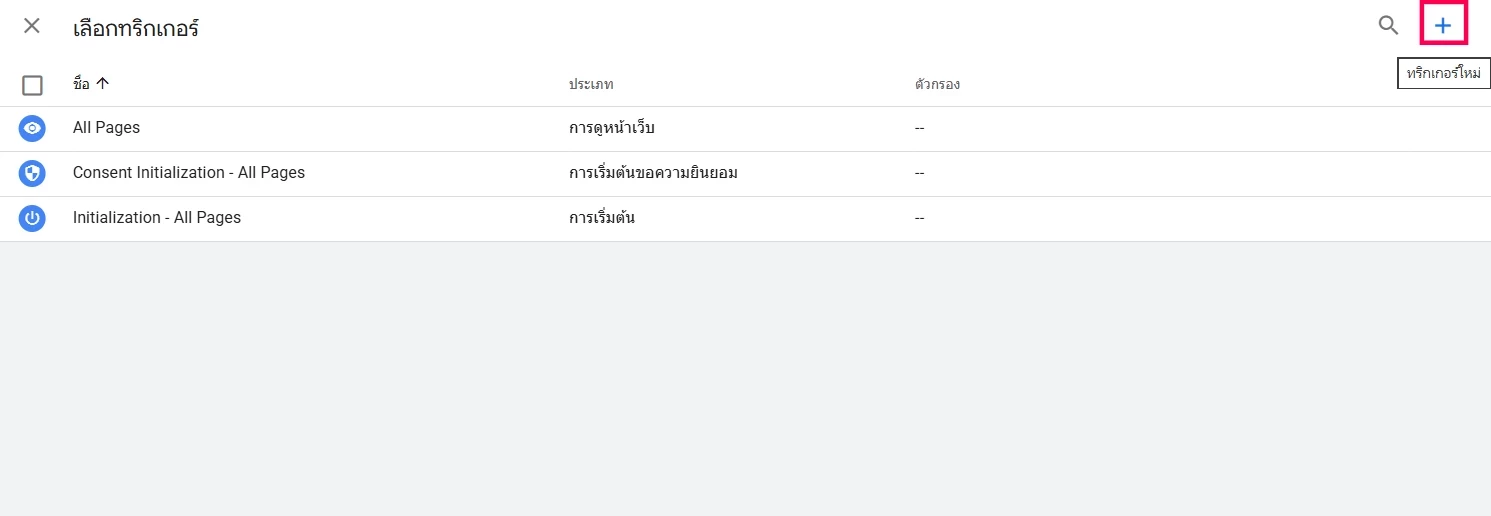
Task: Click the การเริ่มต้นขอความยินยอม type cell
Action: coord(653,173)
